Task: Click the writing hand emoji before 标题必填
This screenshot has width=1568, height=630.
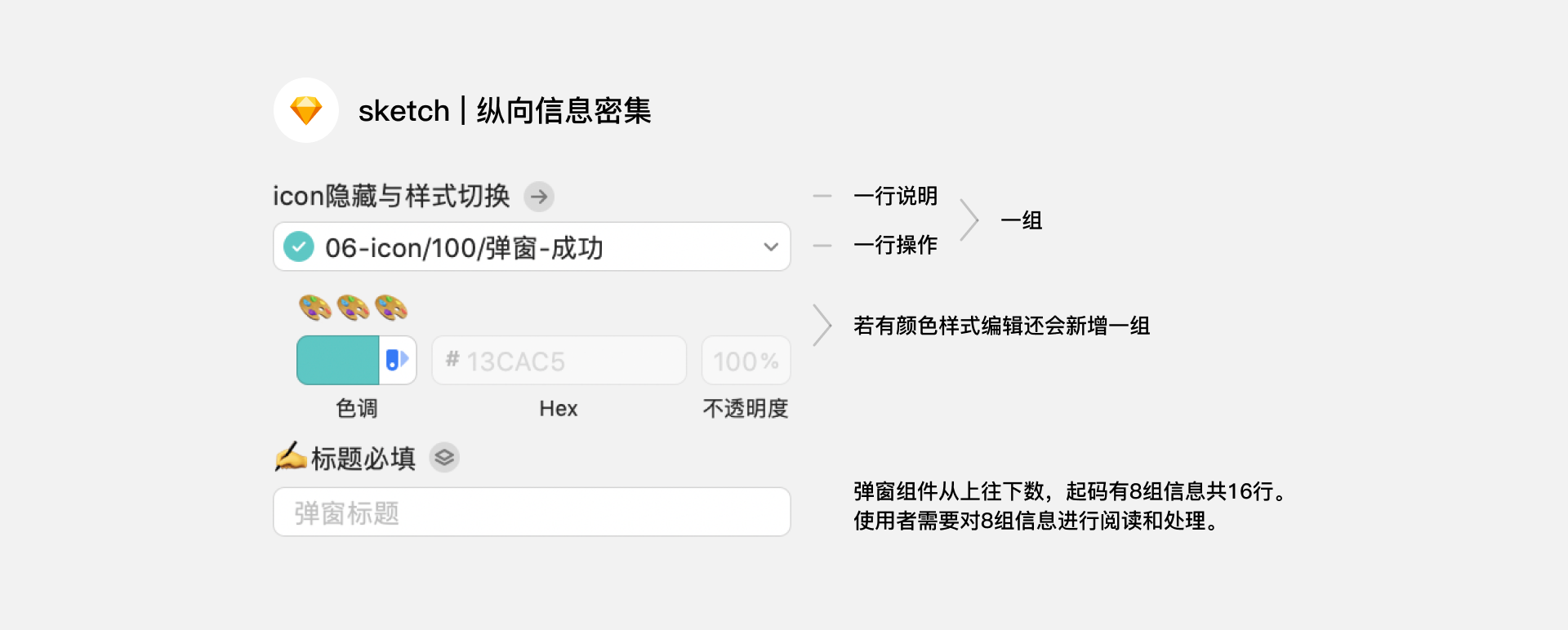Action: click(290, 457)
